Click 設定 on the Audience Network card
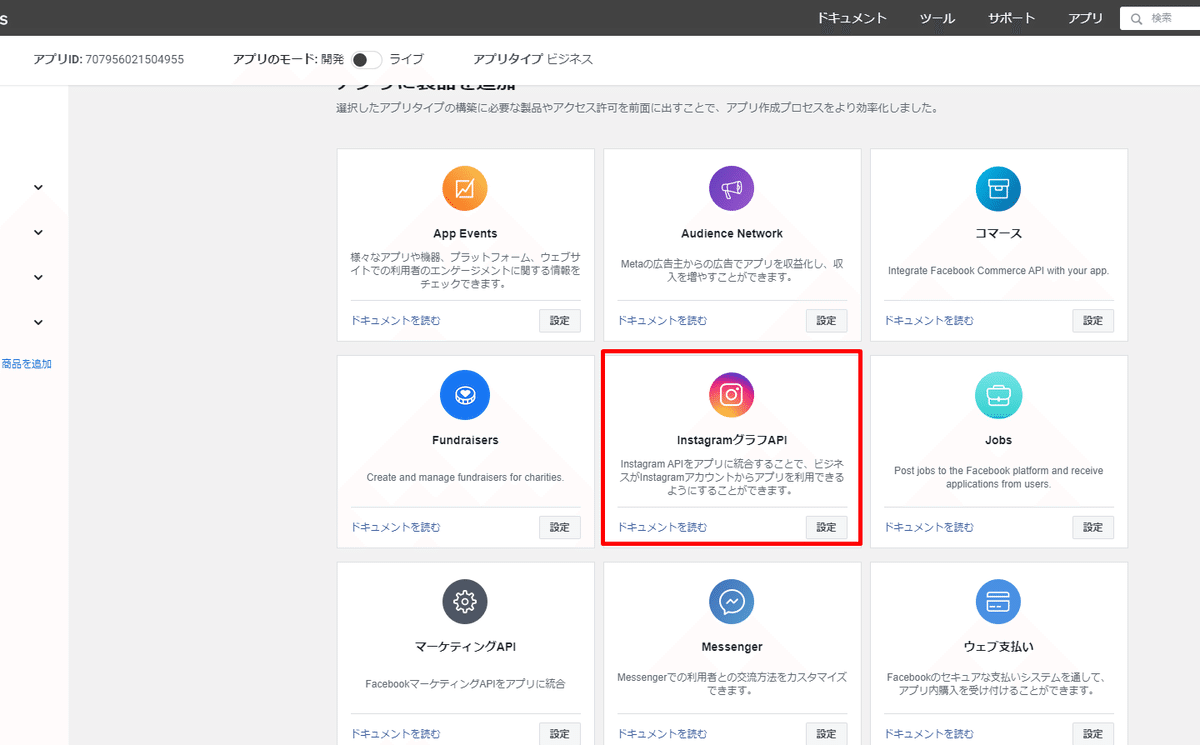The width and height of the screenshot is (1200, 745). [x=827, y=321]
